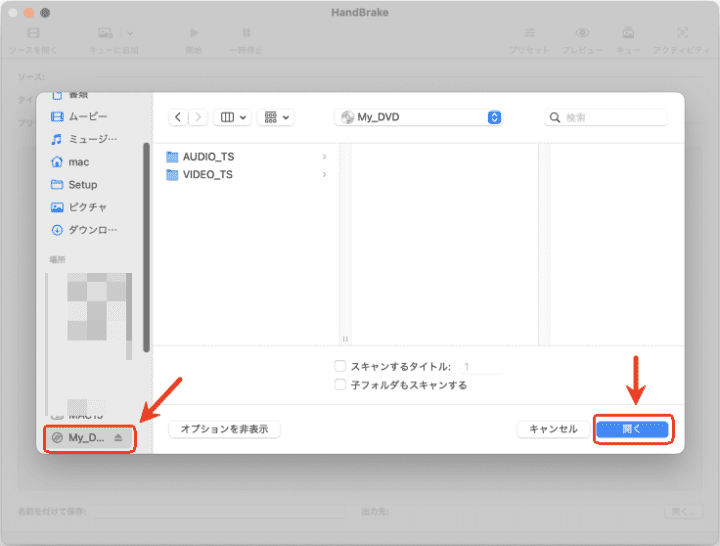
Task: Select the VIDEO_TS folder
Action: pos(207,174)
